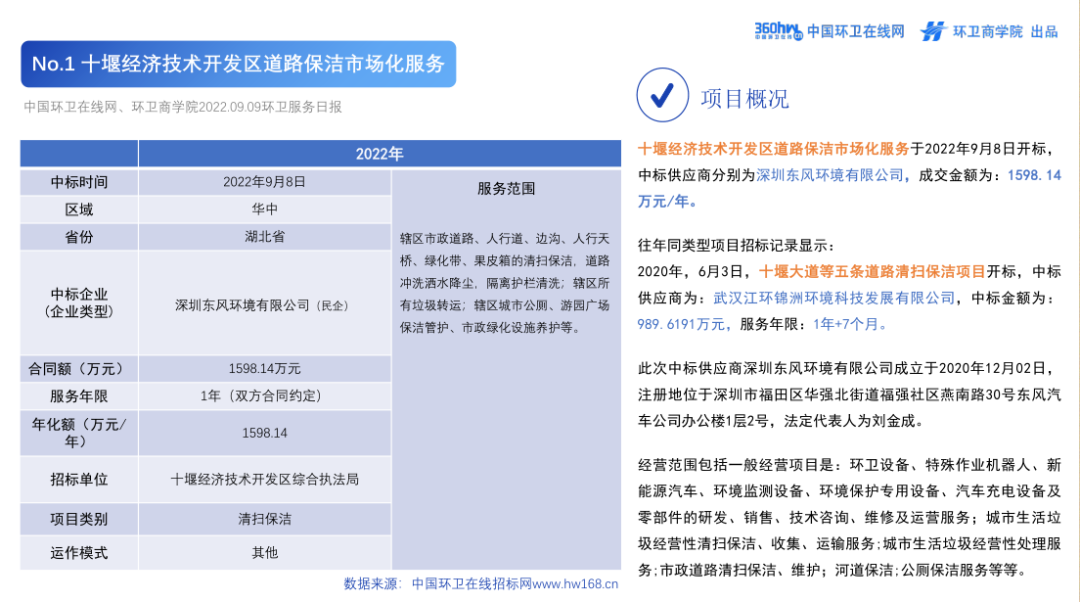Select the 十堰经济技术开发区综合执法局 cell
This screenshot has height=602, width=1080.
pos(264,479)
